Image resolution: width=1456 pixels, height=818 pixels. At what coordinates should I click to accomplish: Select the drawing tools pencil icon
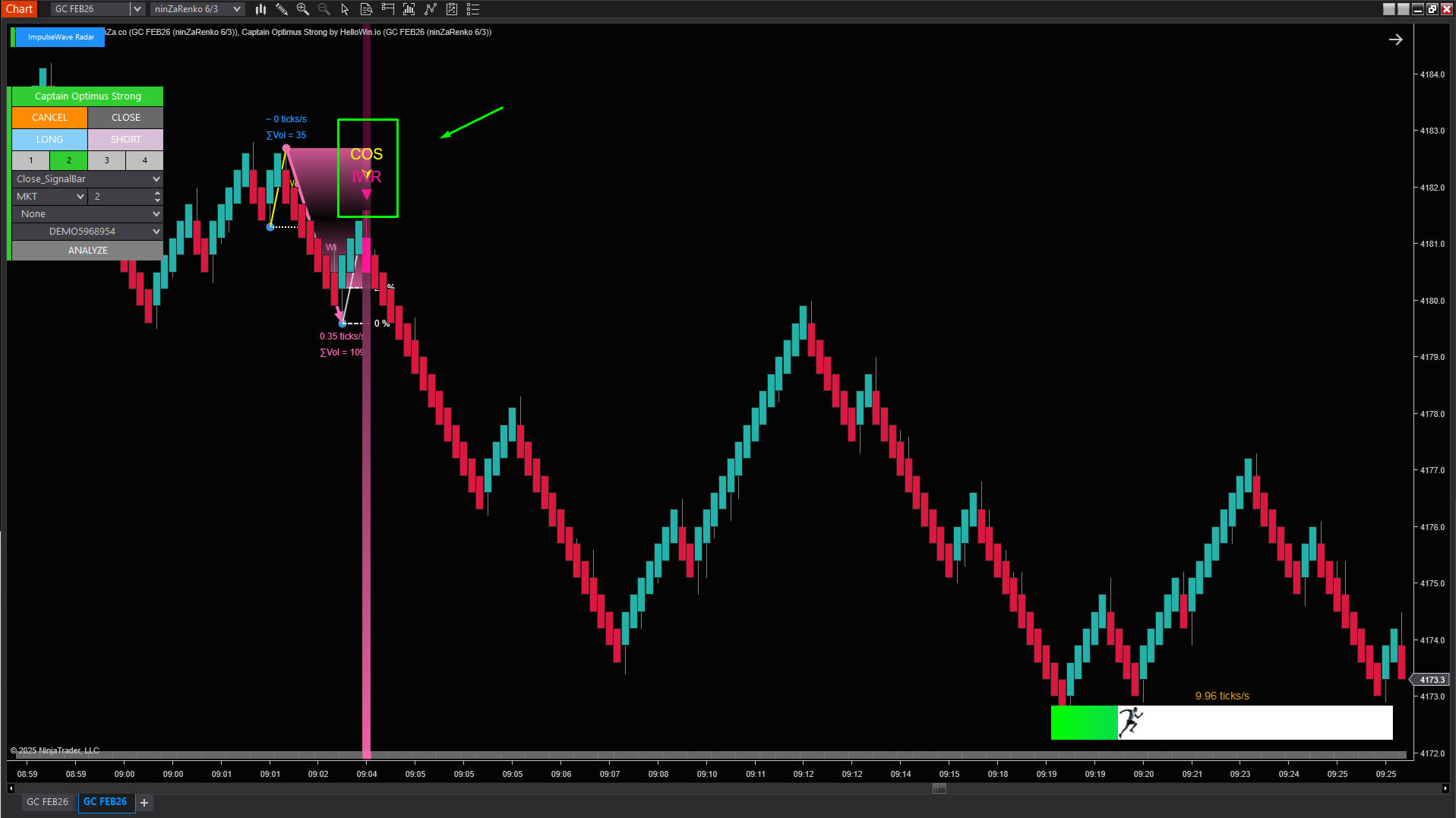(x=282, y=9)
